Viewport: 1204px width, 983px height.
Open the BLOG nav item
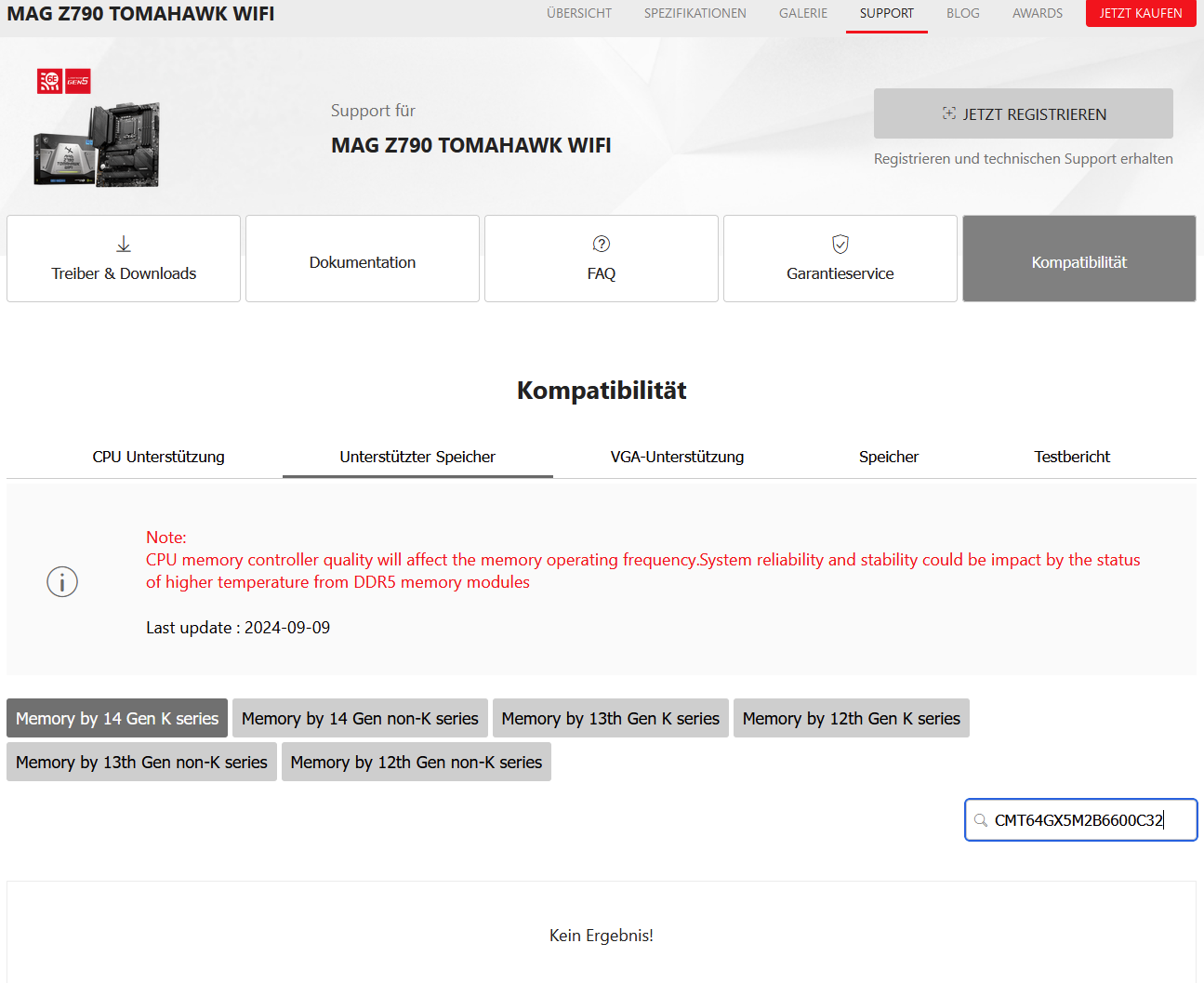click(963, 14)
